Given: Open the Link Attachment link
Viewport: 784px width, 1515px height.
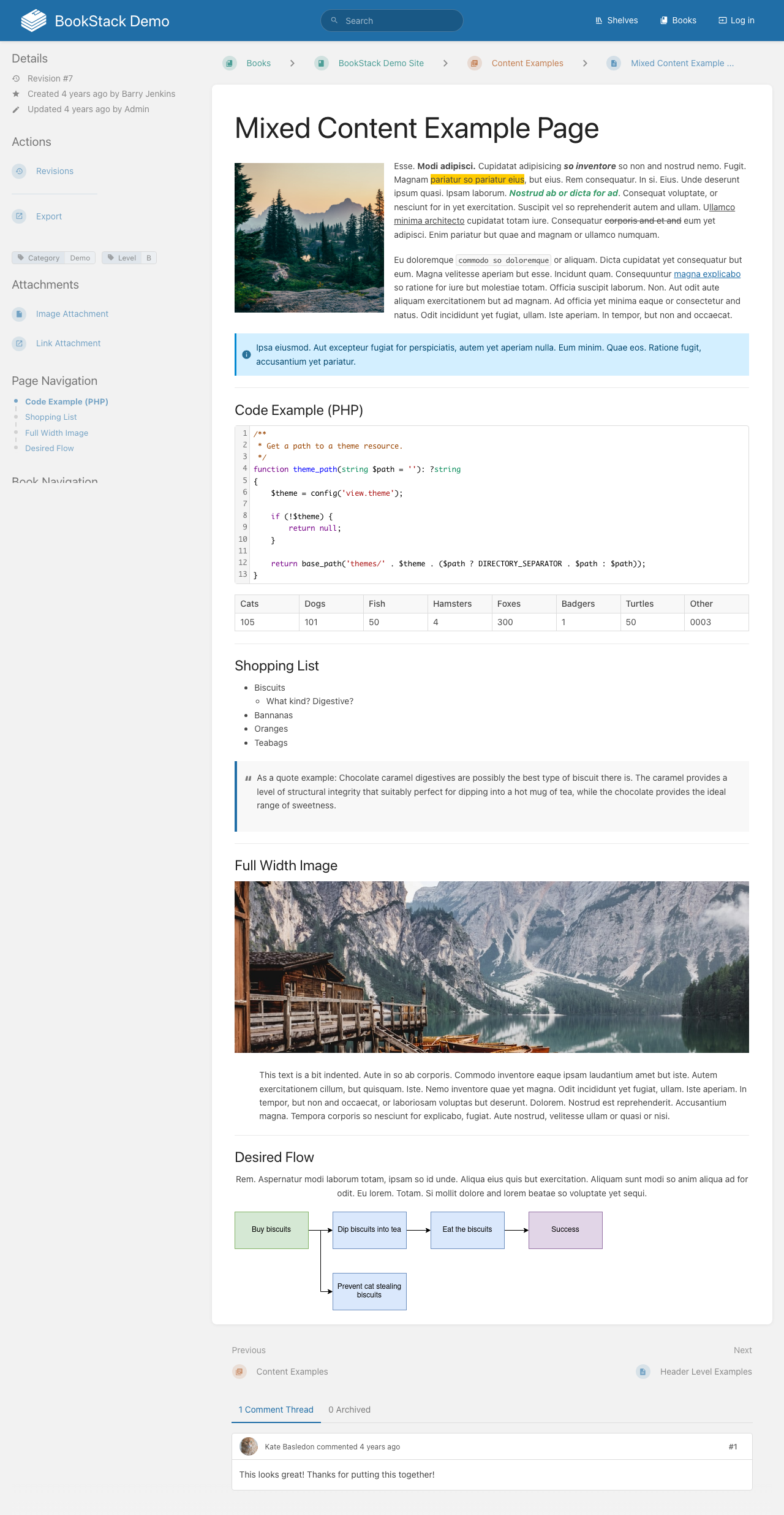Looking at the screenshot, I should click(x=68, y=343).
